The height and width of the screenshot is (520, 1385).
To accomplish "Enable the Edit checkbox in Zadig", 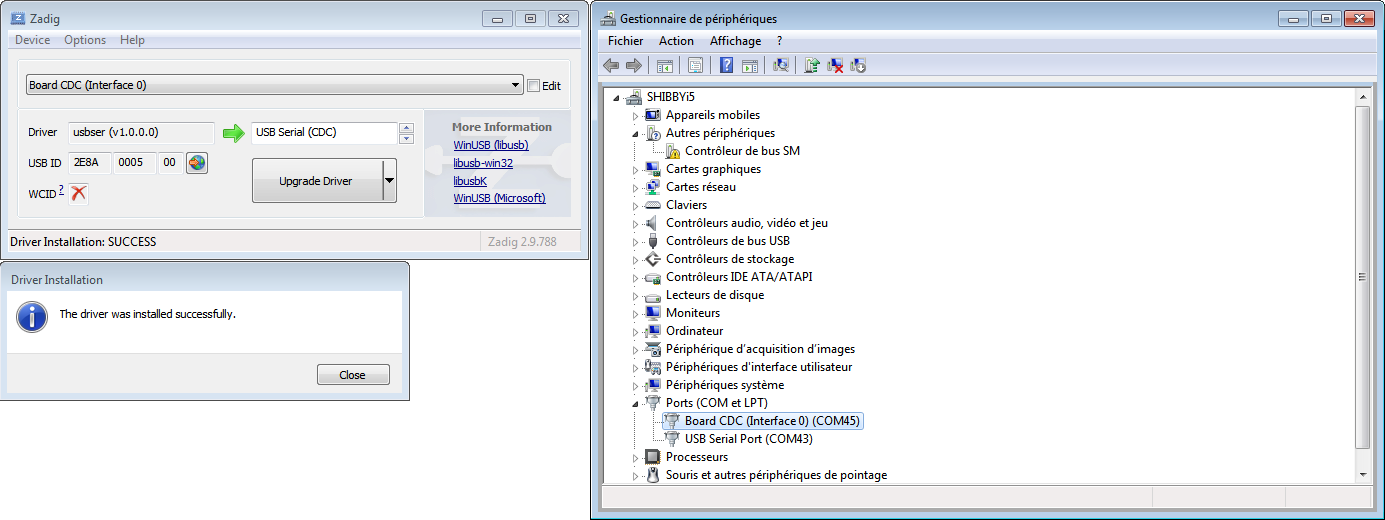I will (x=533, y=86).
